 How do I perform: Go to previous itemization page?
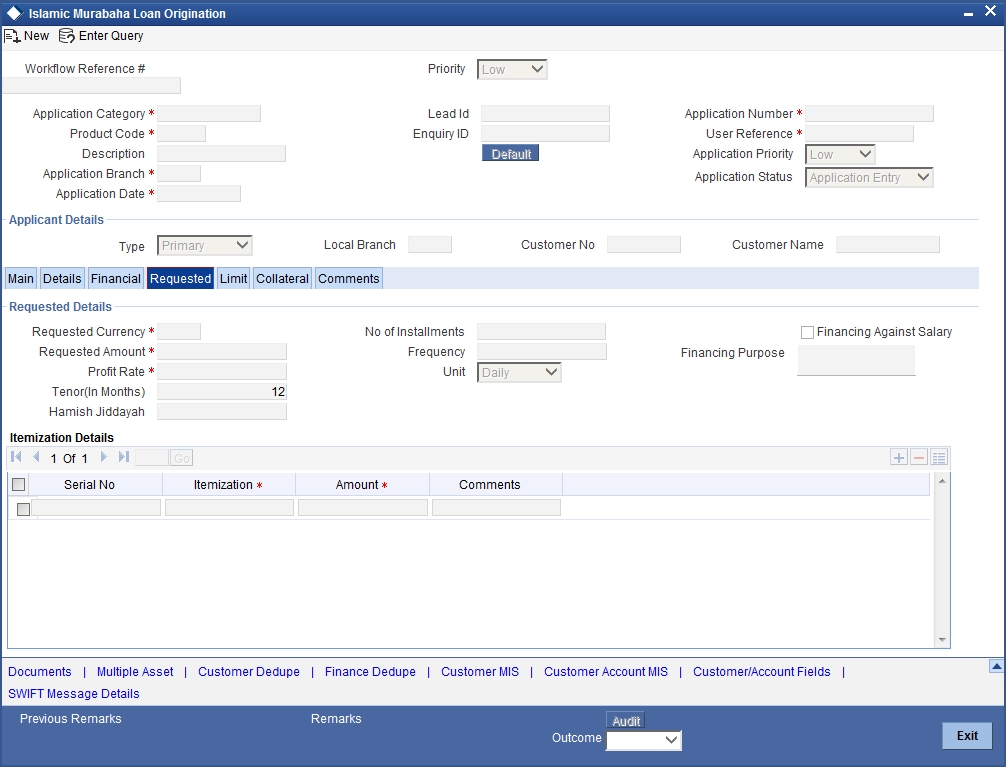[36, 457]
